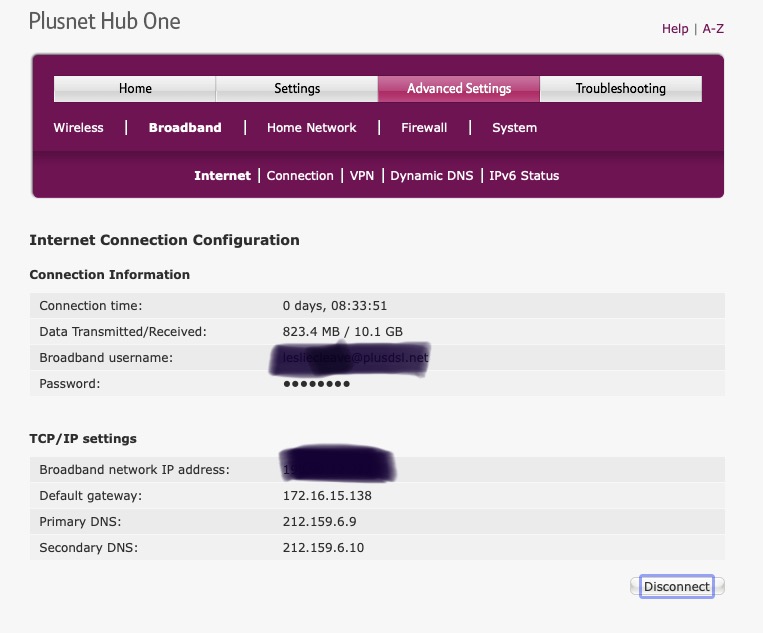Click the Connection Information heading
The width and height of the screenshot is (763, 633).
(109, 274)
